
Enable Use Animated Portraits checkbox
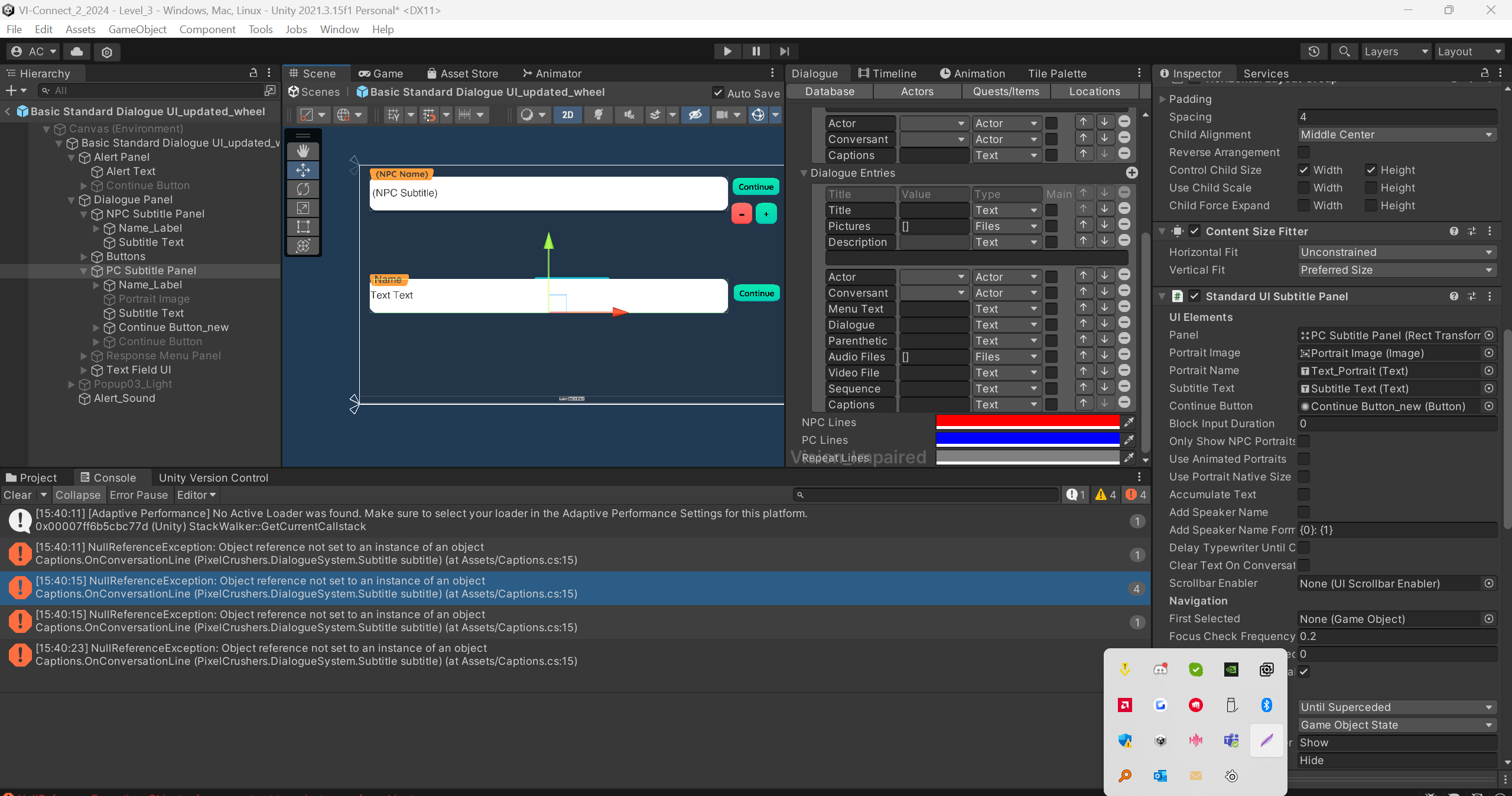tap(1303, 459)
